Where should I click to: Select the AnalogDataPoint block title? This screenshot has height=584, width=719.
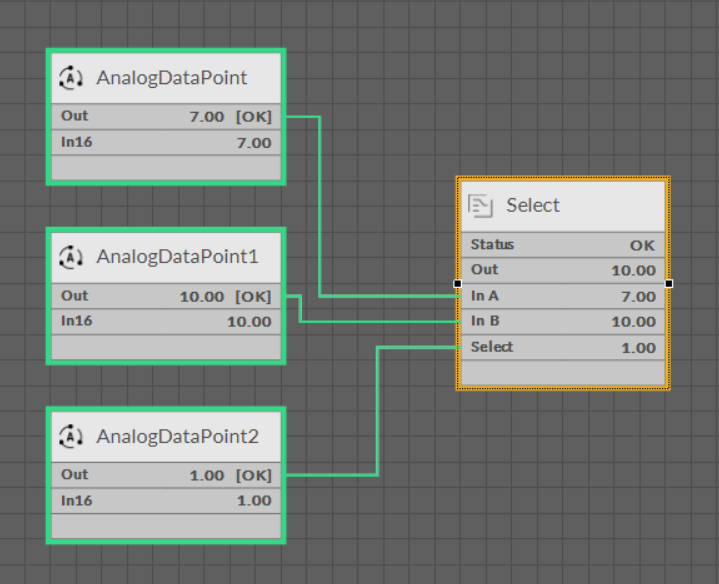pos(171,78)
